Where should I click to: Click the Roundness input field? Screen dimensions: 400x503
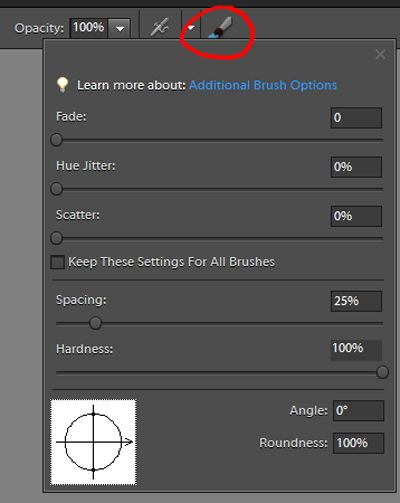(358, 443)
